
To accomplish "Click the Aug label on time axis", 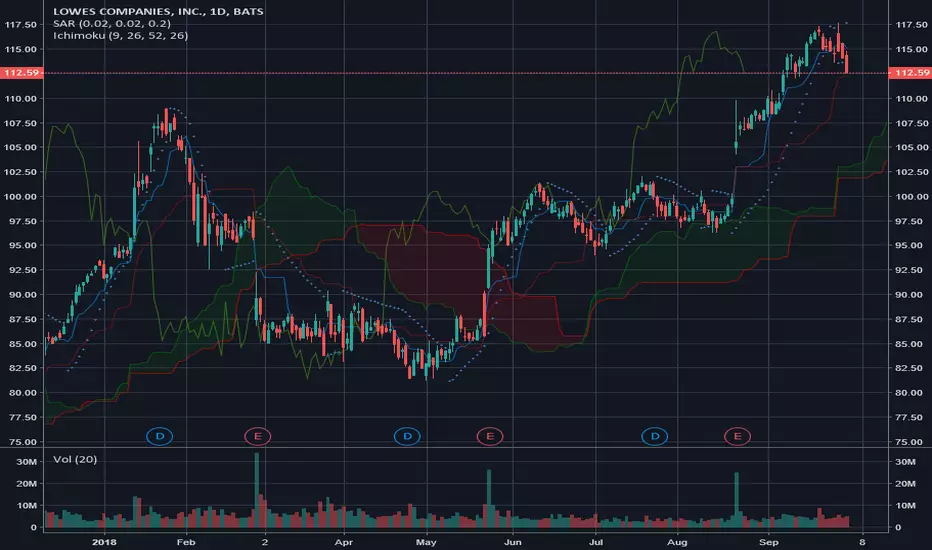I will click(x=677, y=542).
